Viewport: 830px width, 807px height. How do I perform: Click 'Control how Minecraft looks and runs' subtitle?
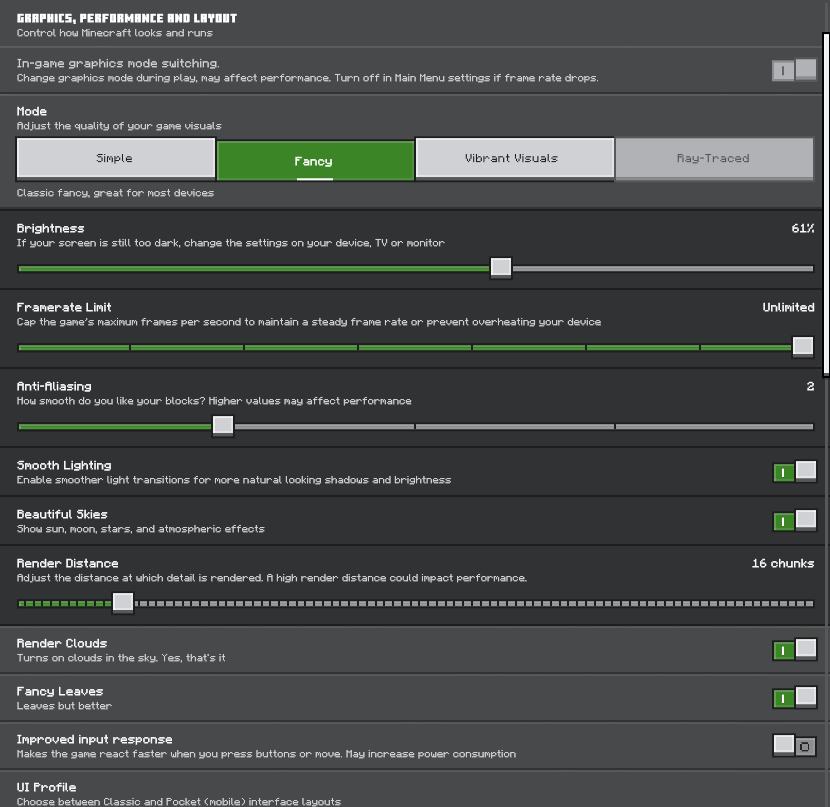click(x=114, y=33)
